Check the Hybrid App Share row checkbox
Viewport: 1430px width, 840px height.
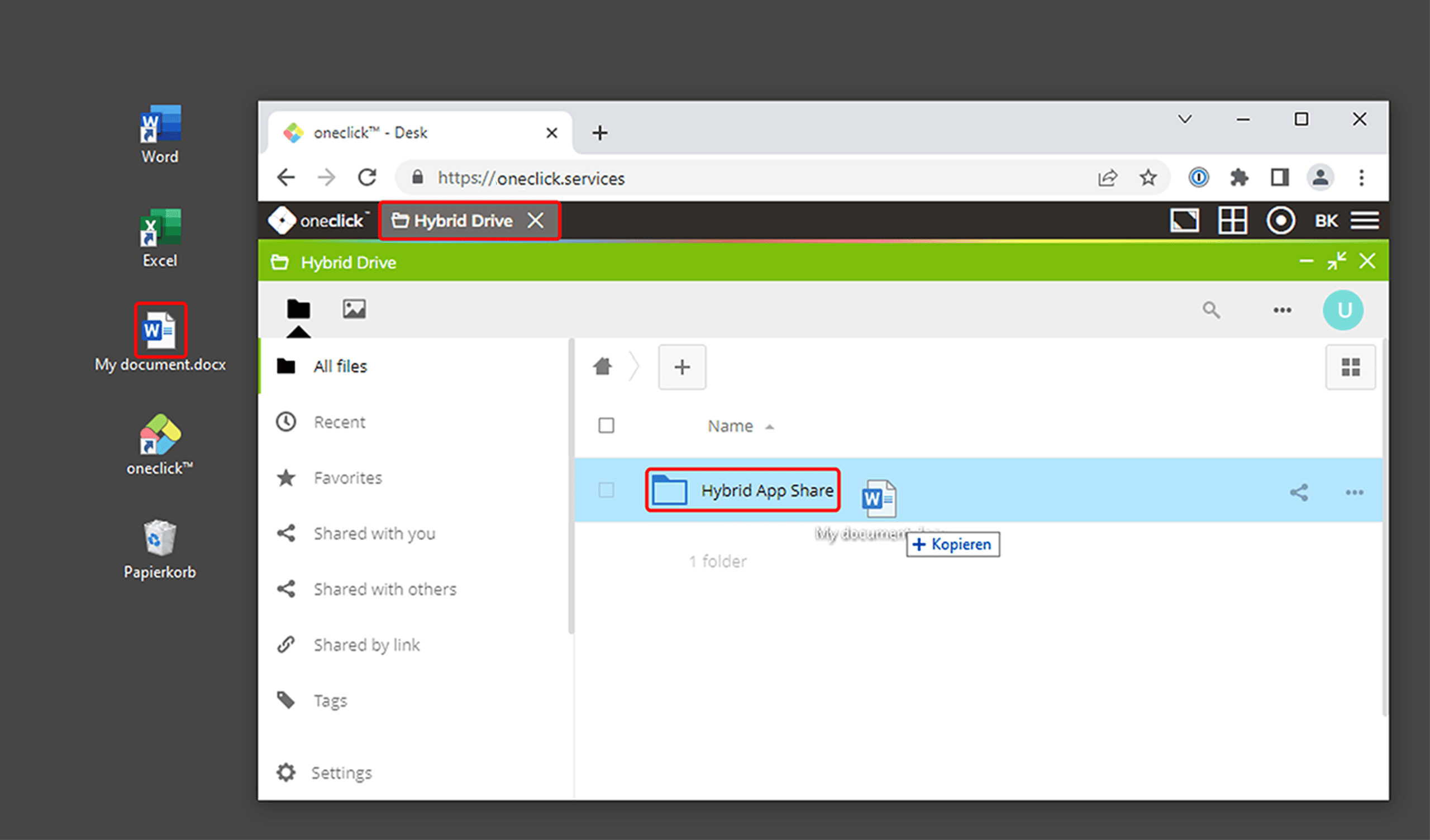pos(606,490)
